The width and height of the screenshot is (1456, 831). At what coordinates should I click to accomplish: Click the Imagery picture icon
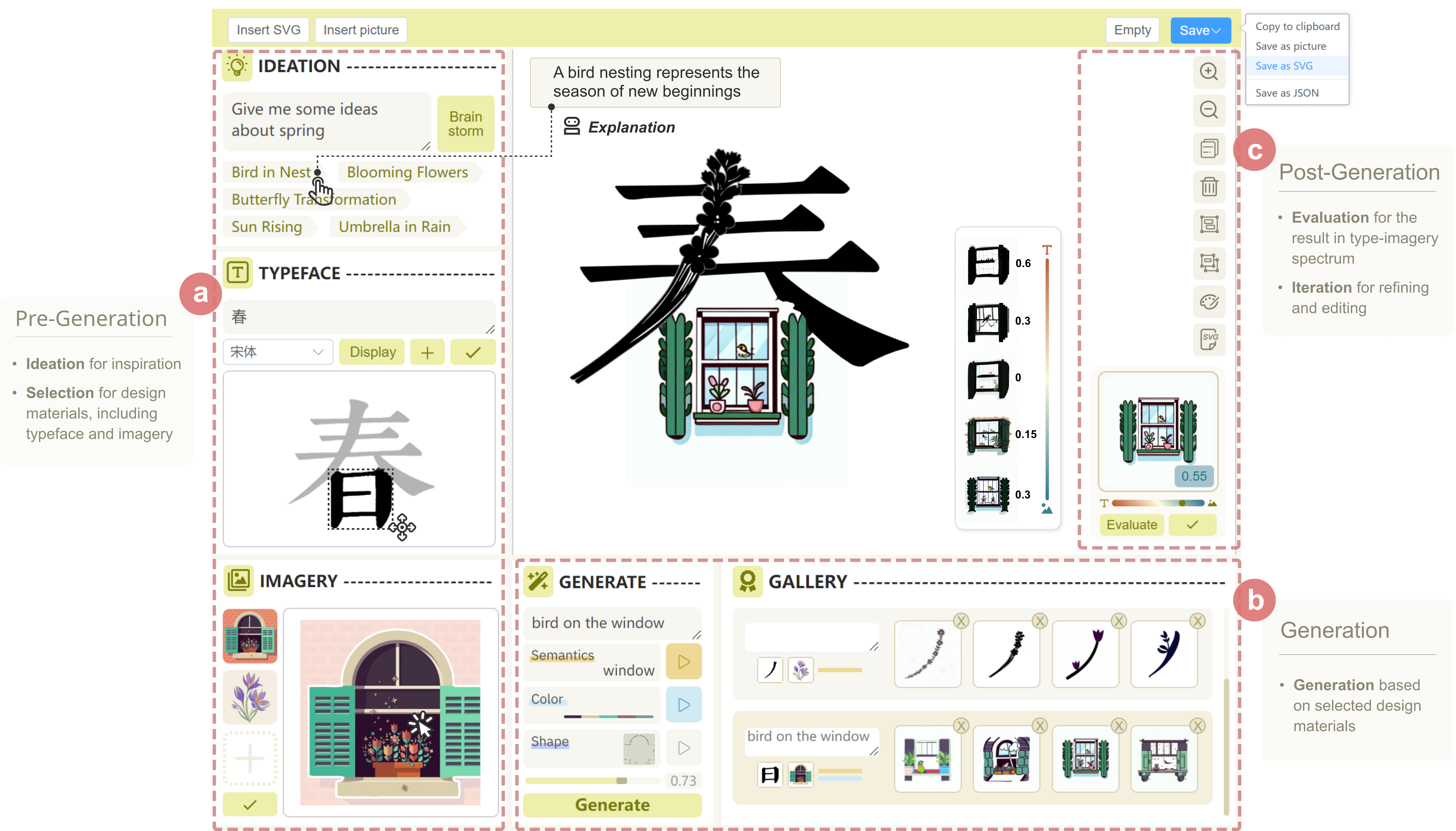[239, 580]
